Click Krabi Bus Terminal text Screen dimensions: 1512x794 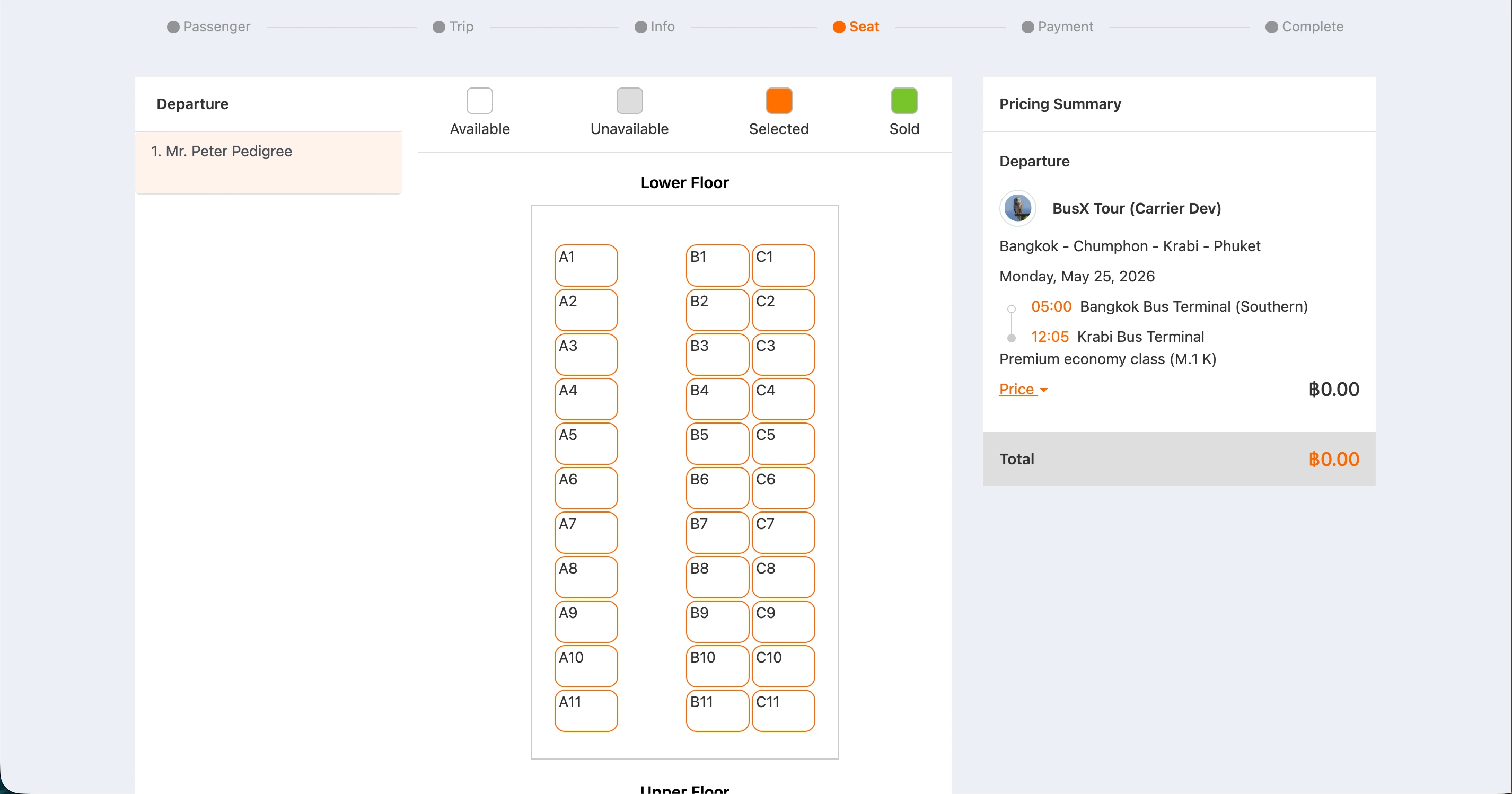point(1140,337)
